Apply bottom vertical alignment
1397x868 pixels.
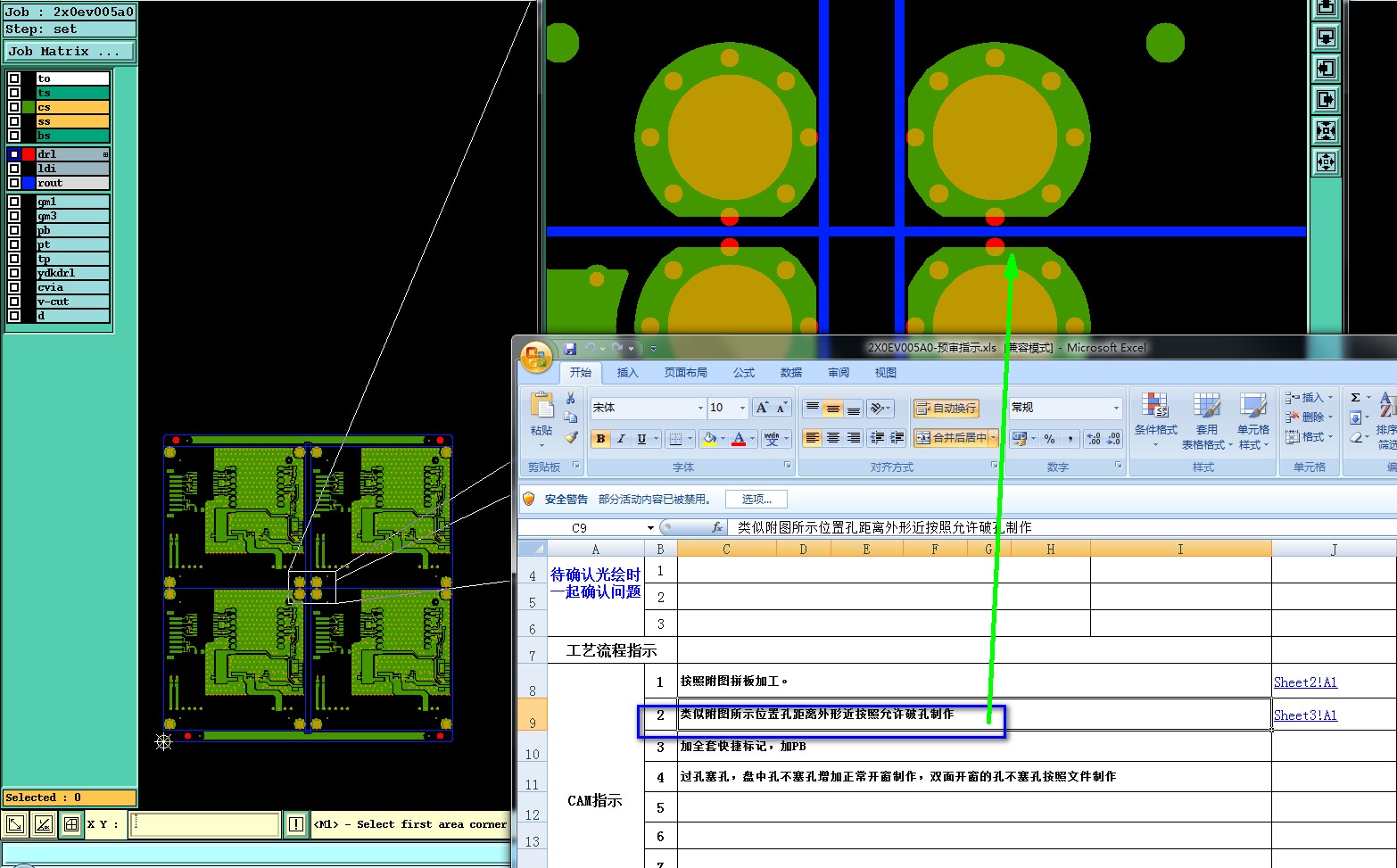854,408
